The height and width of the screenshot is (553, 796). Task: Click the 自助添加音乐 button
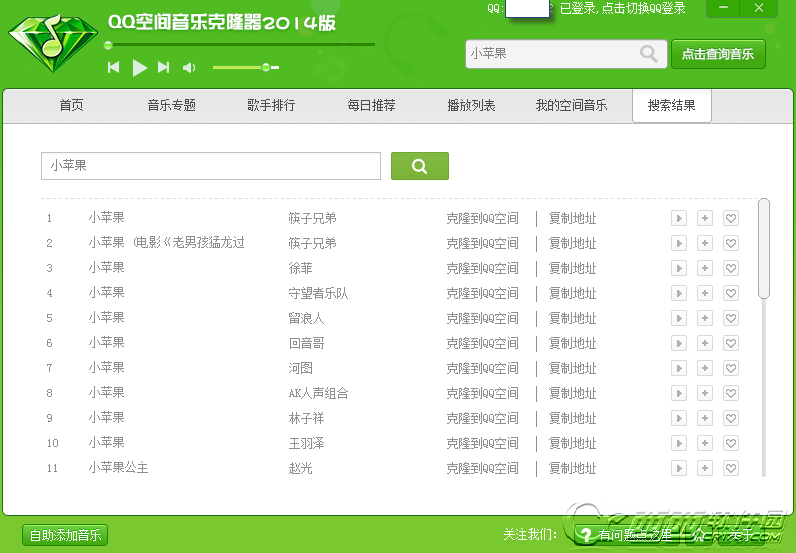pos(65,535)
